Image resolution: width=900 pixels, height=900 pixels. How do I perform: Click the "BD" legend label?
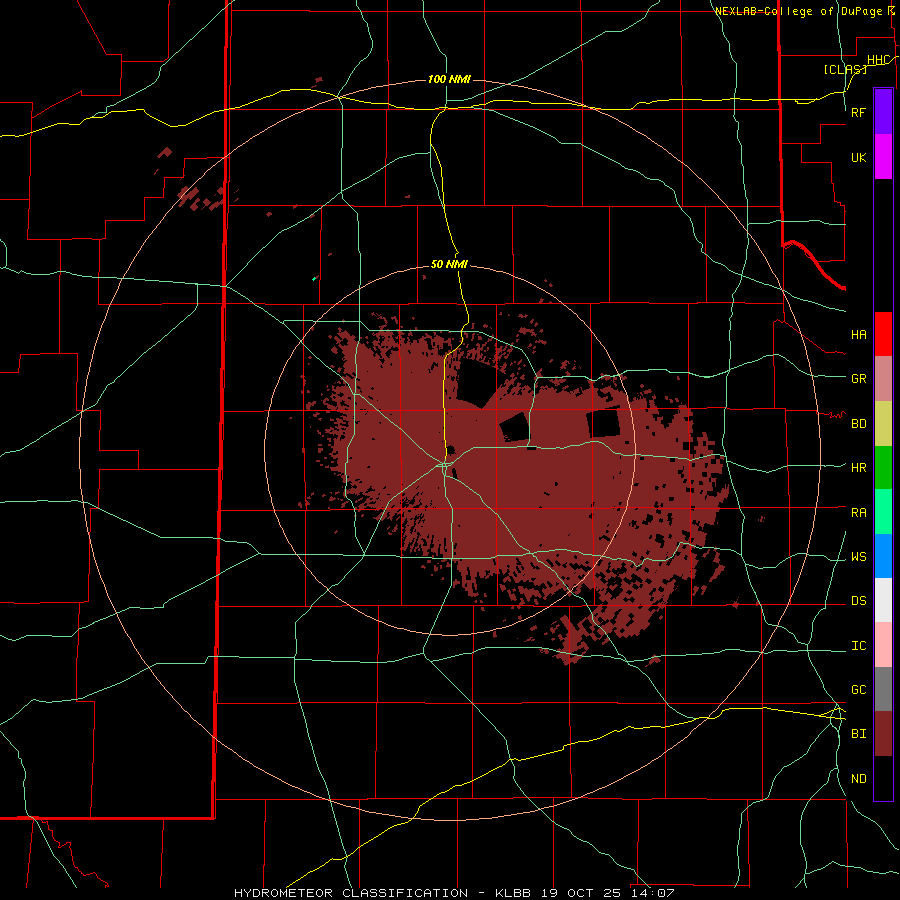(x=859, y=424)
